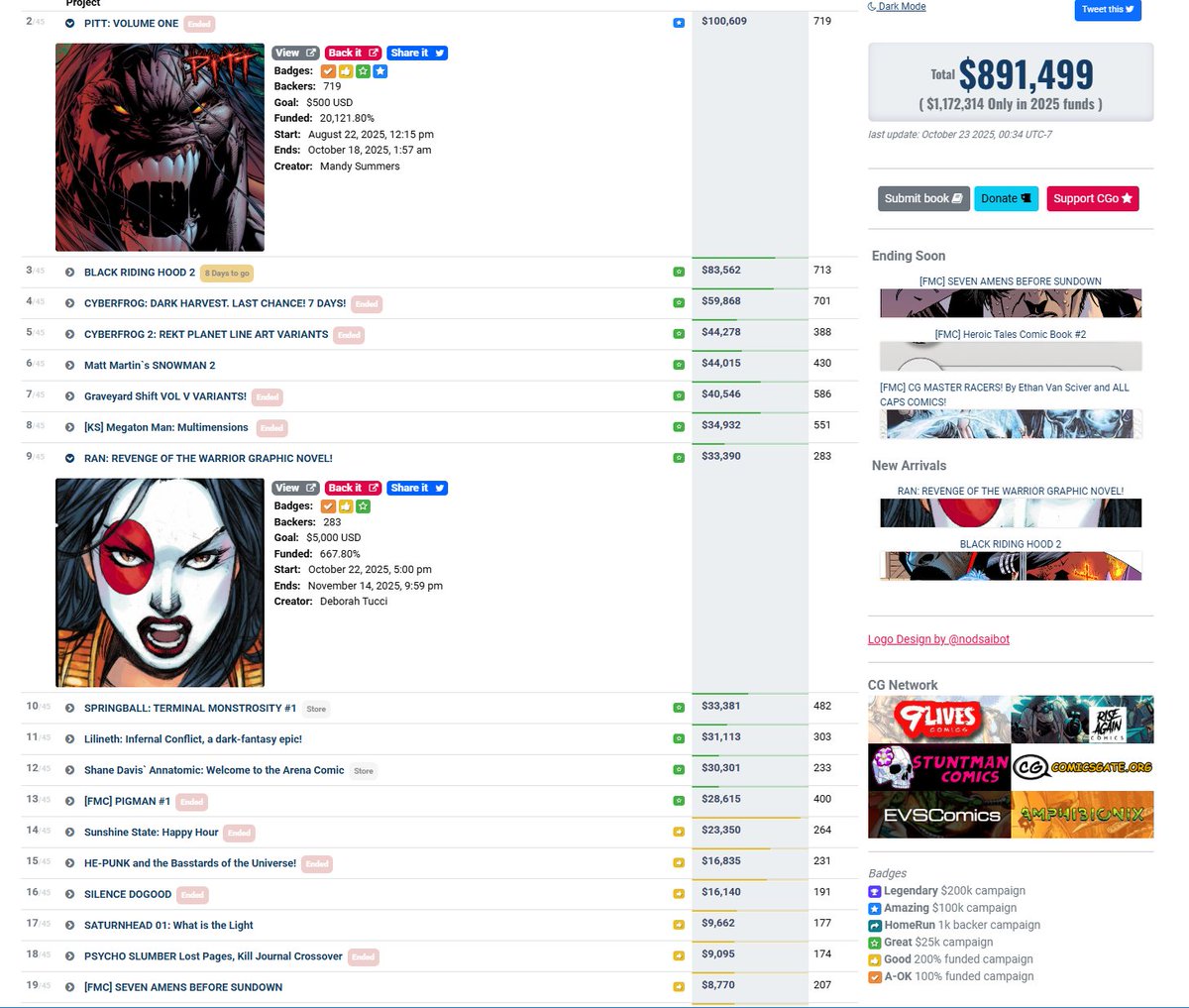
Task: Click Share it for RAN: REVENGE OF THE WARRIOR
Action: pyautogui.click(x=417, y=488)
